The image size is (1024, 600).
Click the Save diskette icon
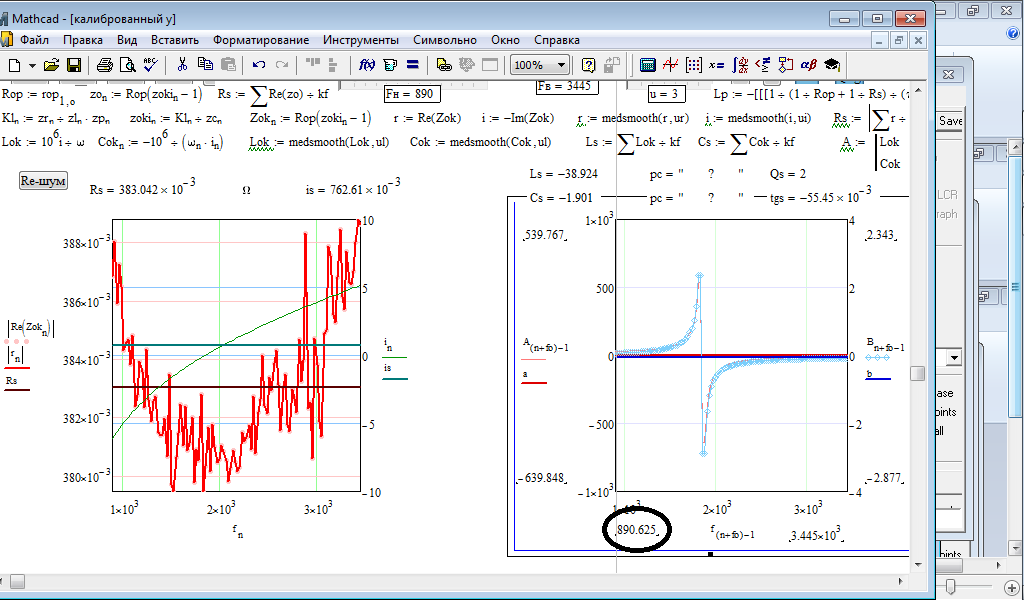click(76, 65)
